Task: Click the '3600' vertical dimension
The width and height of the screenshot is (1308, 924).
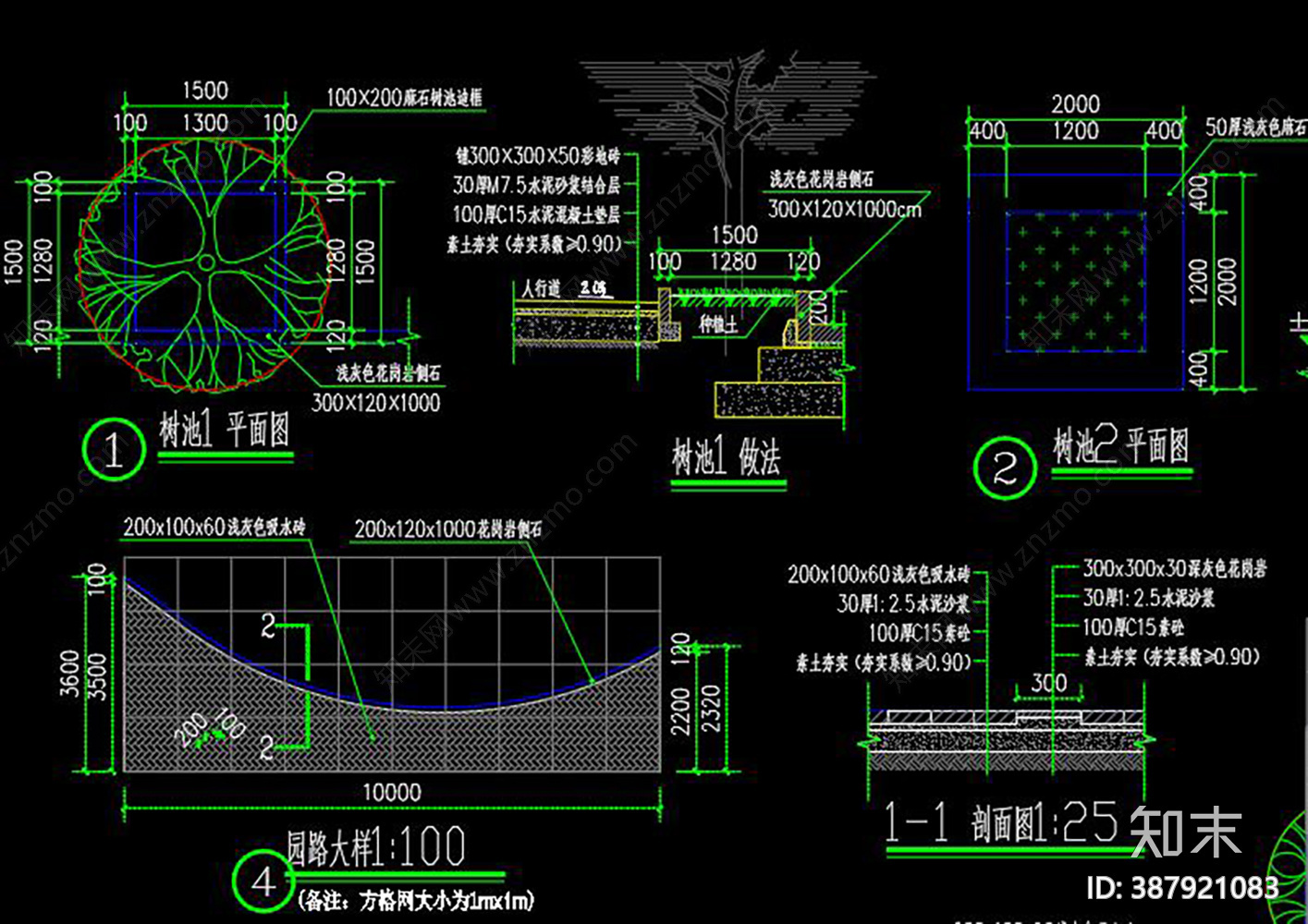Action: (70, 673)
